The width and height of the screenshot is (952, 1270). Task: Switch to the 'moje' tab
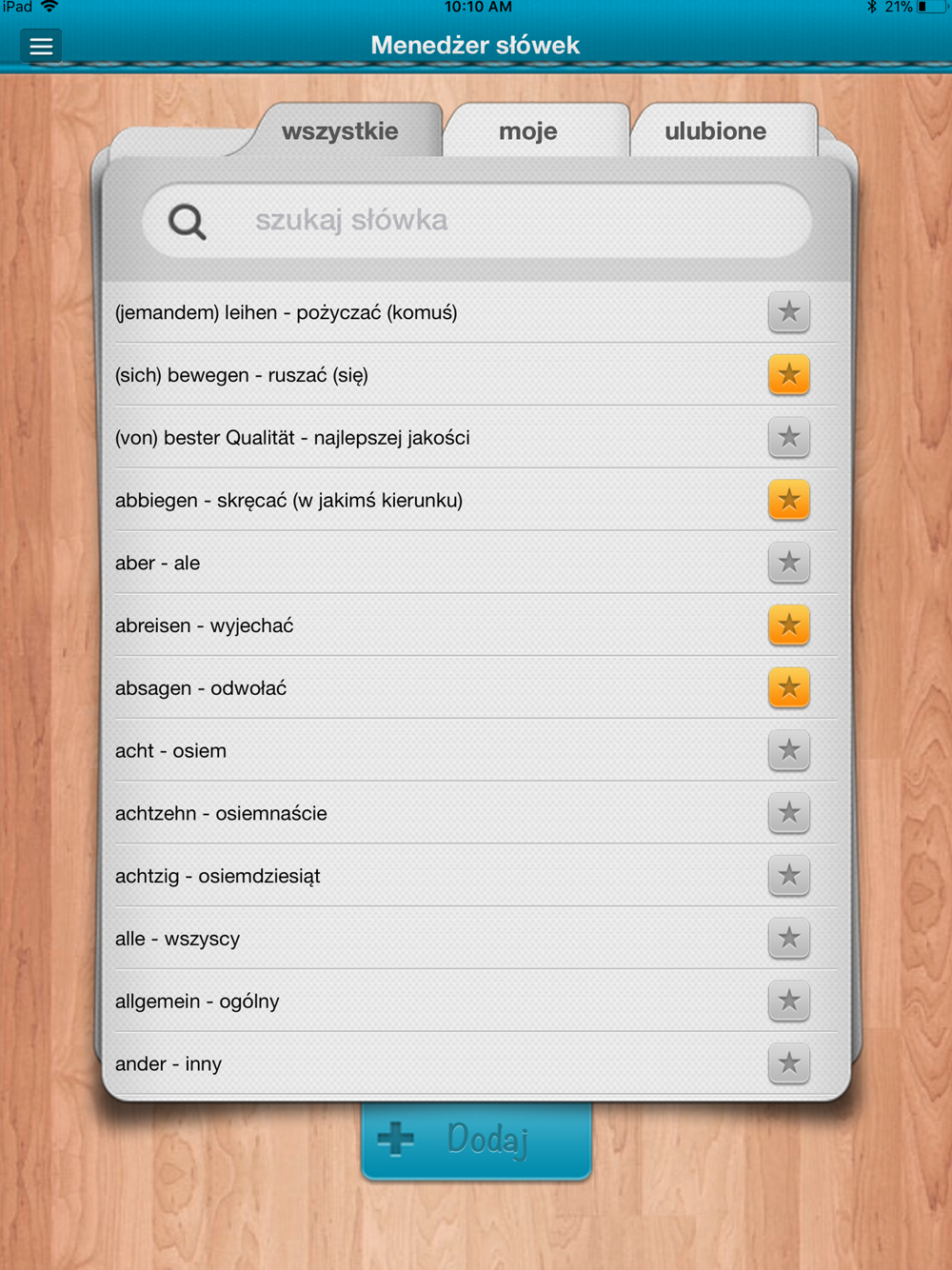pyautogui.click(x=528, y=131)
